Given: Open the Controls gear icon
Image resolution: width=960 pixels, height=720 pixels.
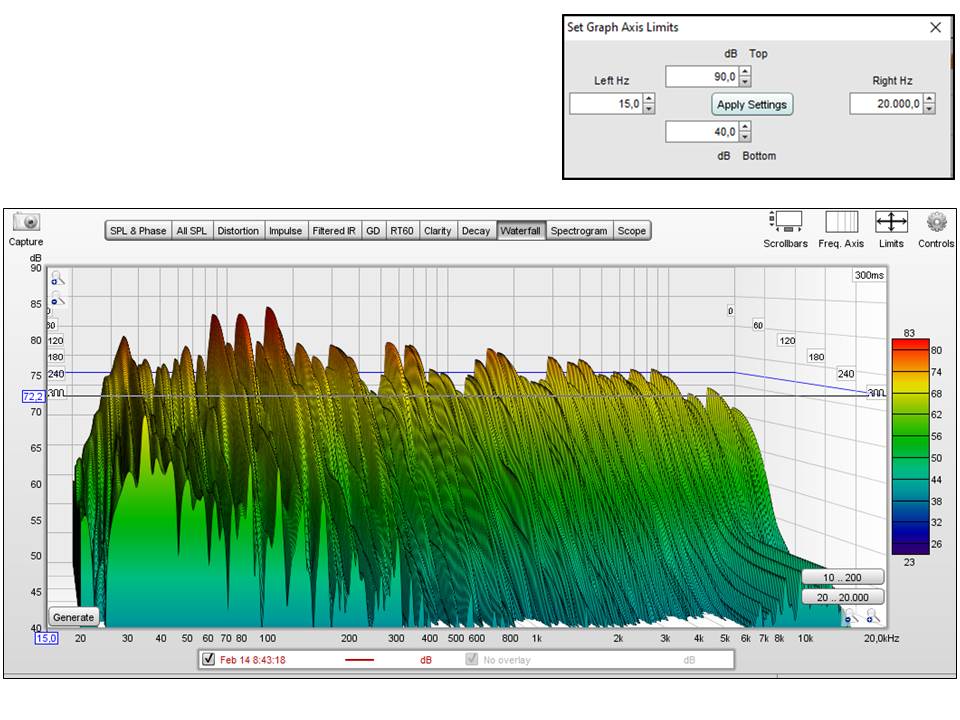Looking at the screenshot, I should pyautogui.click(x=936, y=222).
